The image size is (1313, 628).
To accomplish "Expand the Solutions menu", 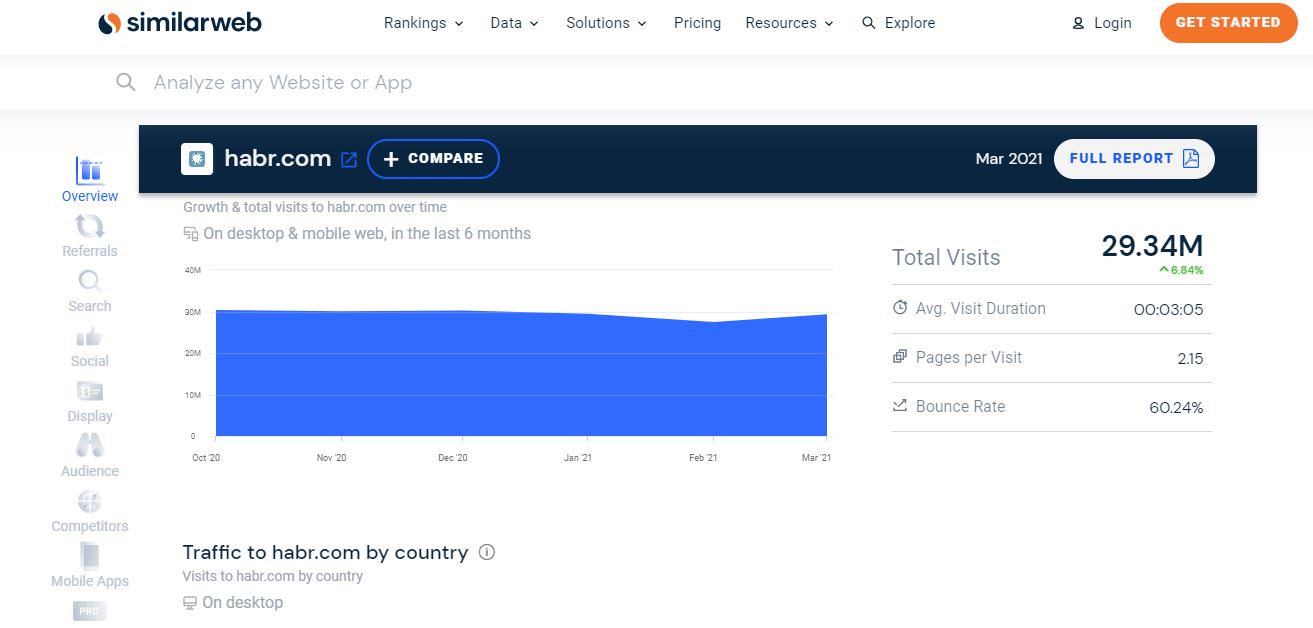I will click(x=606, y=23).
